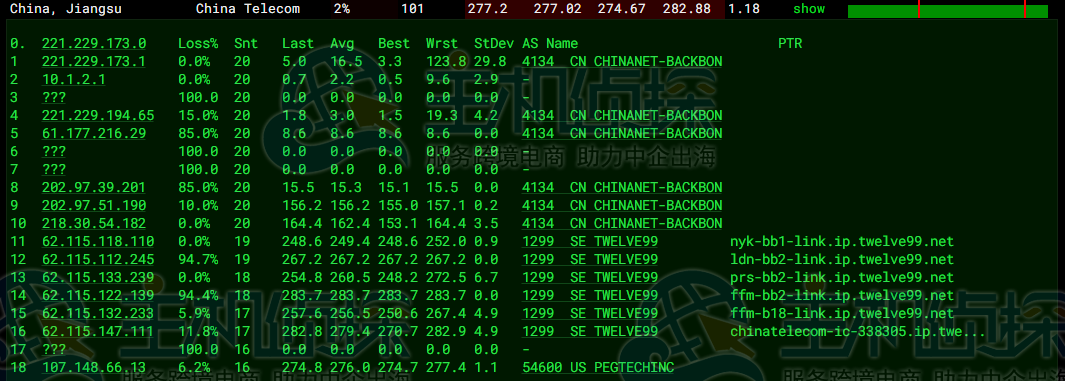Click the 10.1.2.1 address link
The image size is (1065, 381).
[73, 79]
